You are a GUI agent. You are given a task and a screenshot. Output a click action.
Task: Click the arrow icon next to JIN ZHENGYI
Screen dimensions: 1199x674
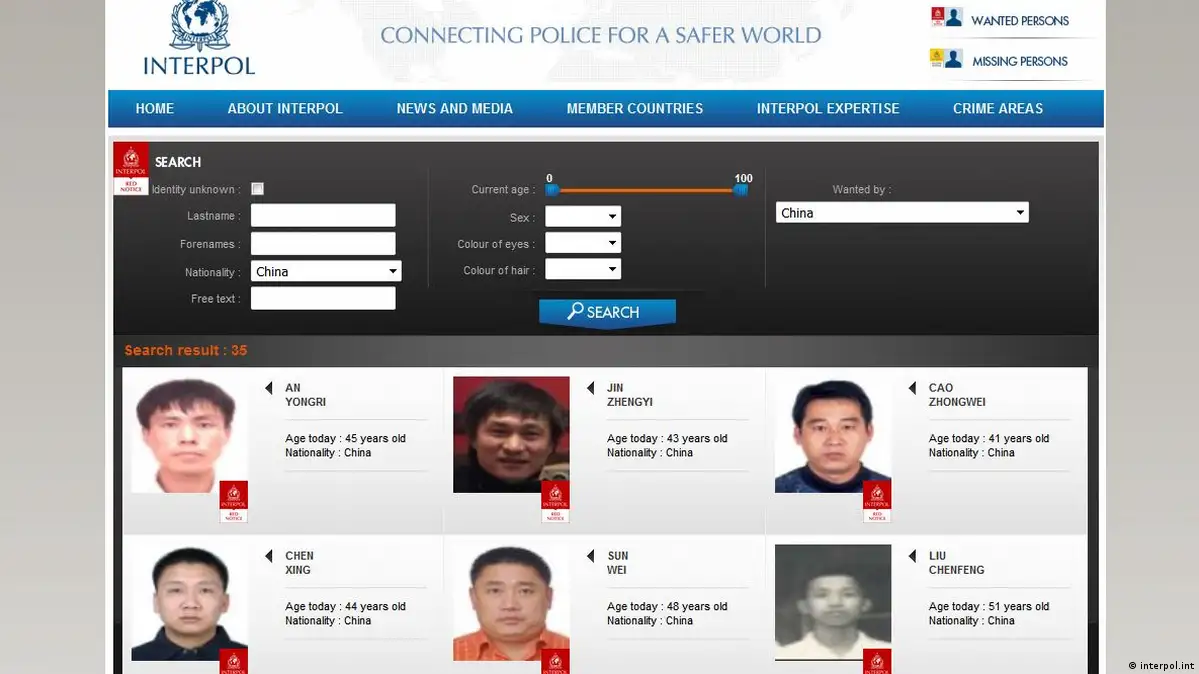click(590, 388)
